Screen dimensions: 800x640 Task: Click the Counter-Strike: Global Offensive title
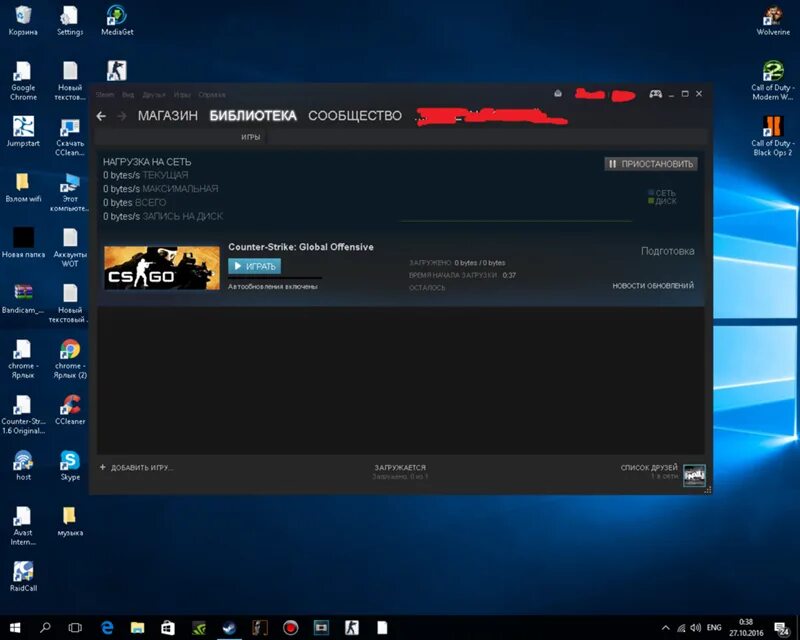[301, 247]
